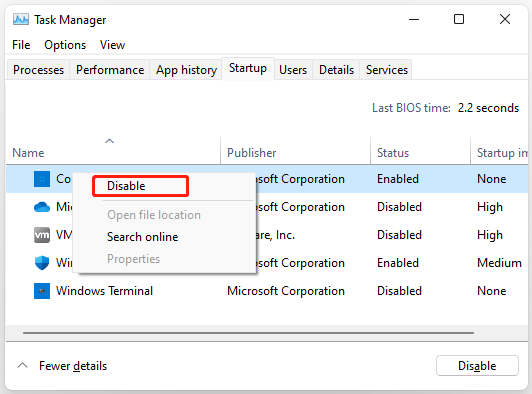The width and height of the screenshot is (532, 394).
Task: Click the Windows Security shield icon
Action: [42, 263]
